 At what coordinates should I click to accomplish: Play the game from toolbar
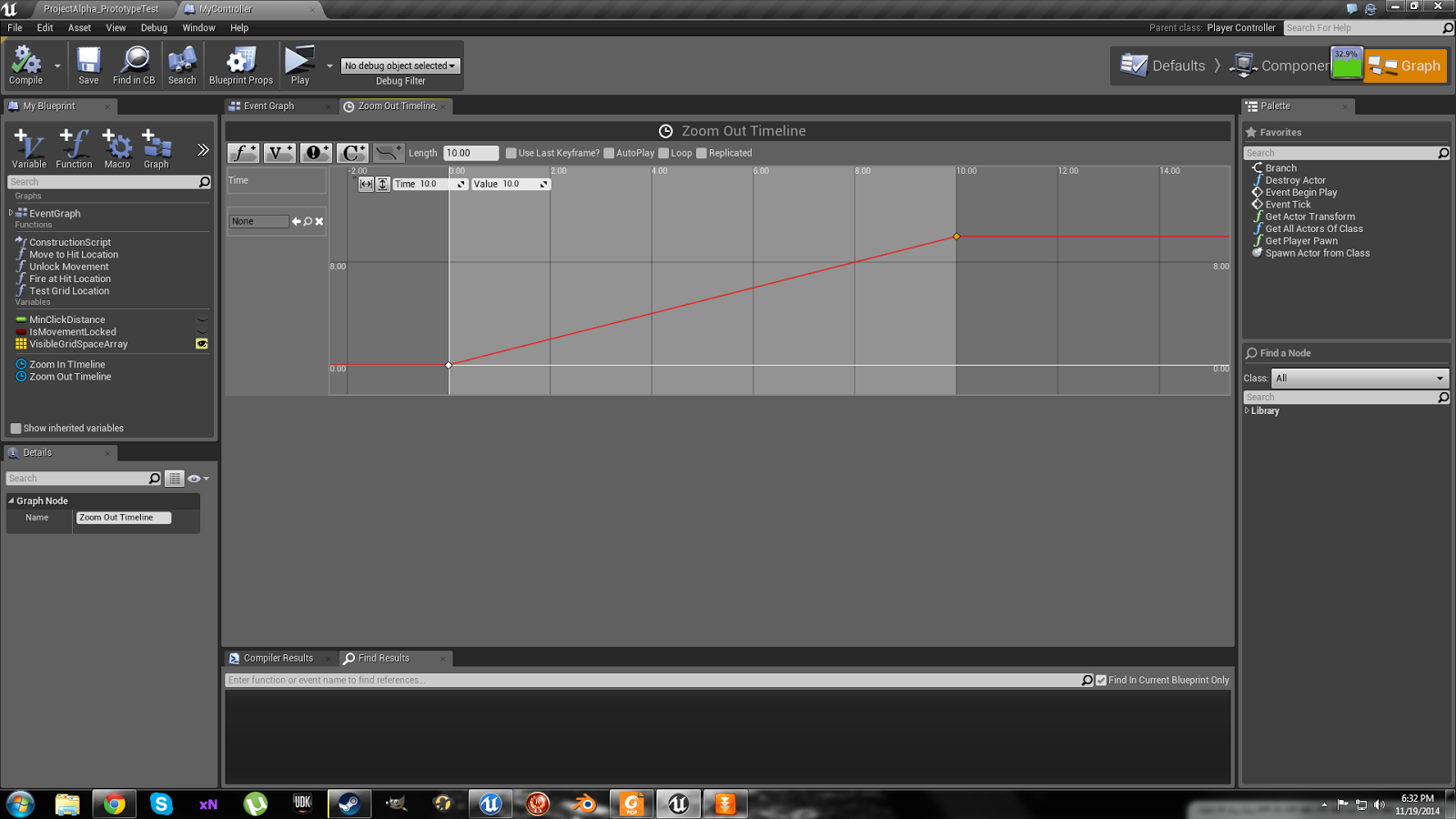[299, 66]
